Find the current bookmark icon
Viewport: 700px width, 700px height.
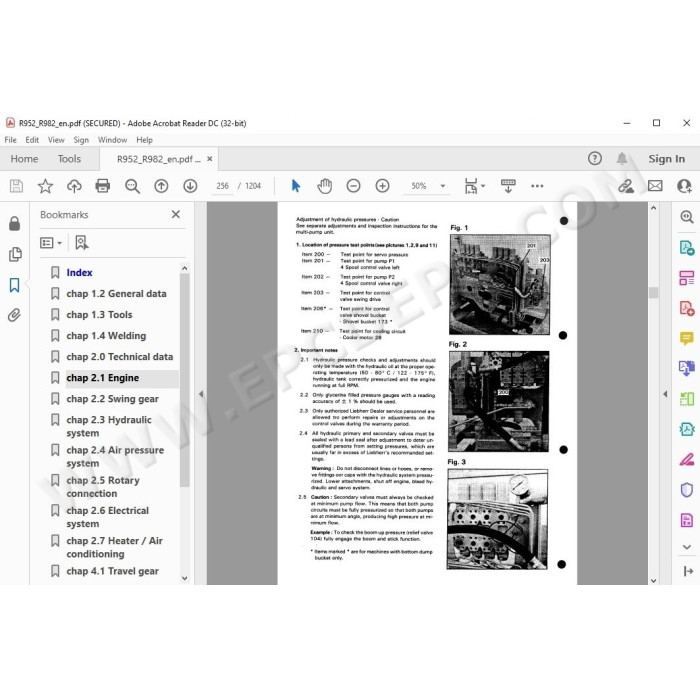pos(82,243)
